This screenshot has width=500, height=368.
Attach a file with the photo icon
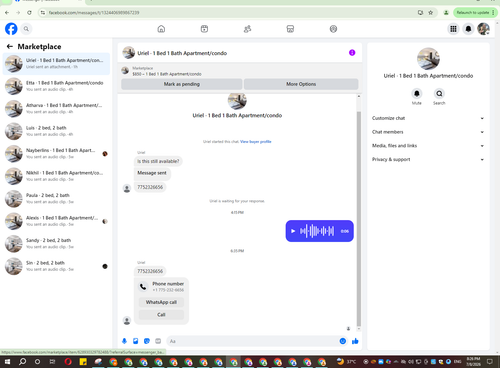coord(136,341)
